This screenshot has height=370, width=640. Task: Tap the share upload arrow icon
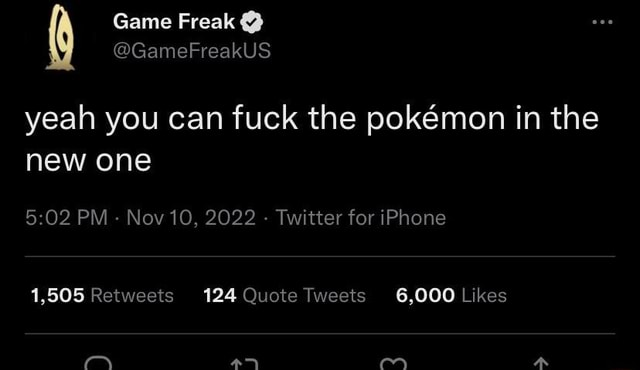tap(541, 363)
